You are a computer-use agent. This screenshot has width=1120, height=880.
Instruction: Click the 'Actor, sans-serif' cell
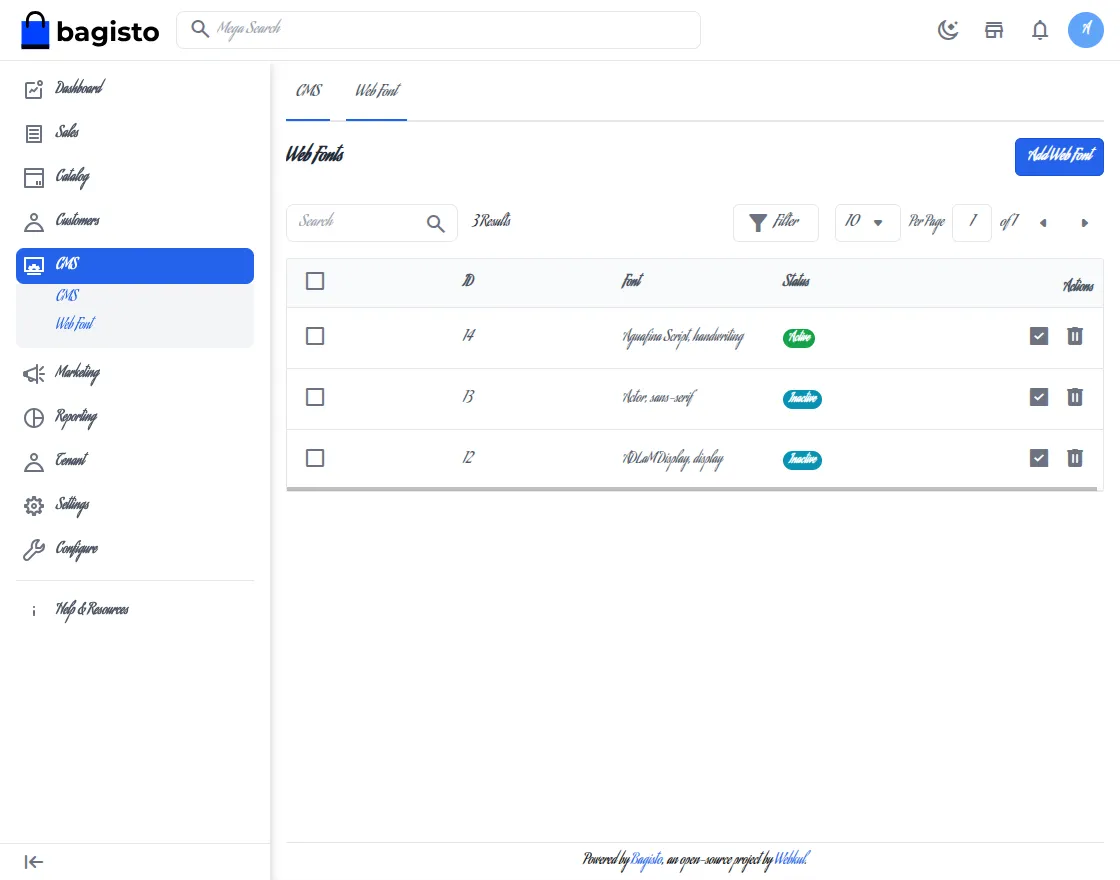coord(659,398)
